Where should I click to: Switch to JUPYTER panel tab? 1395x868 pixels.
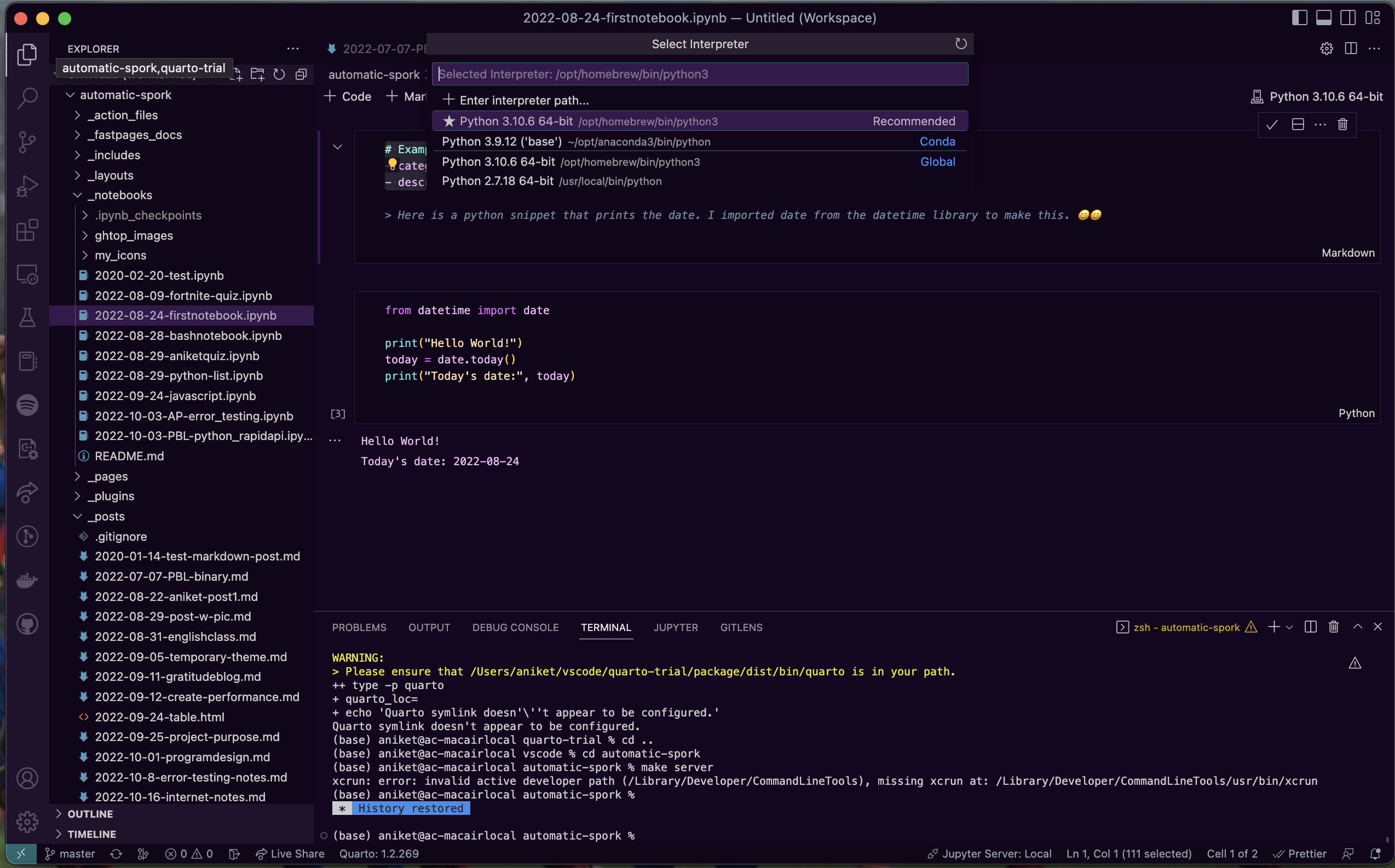(676, 627)
